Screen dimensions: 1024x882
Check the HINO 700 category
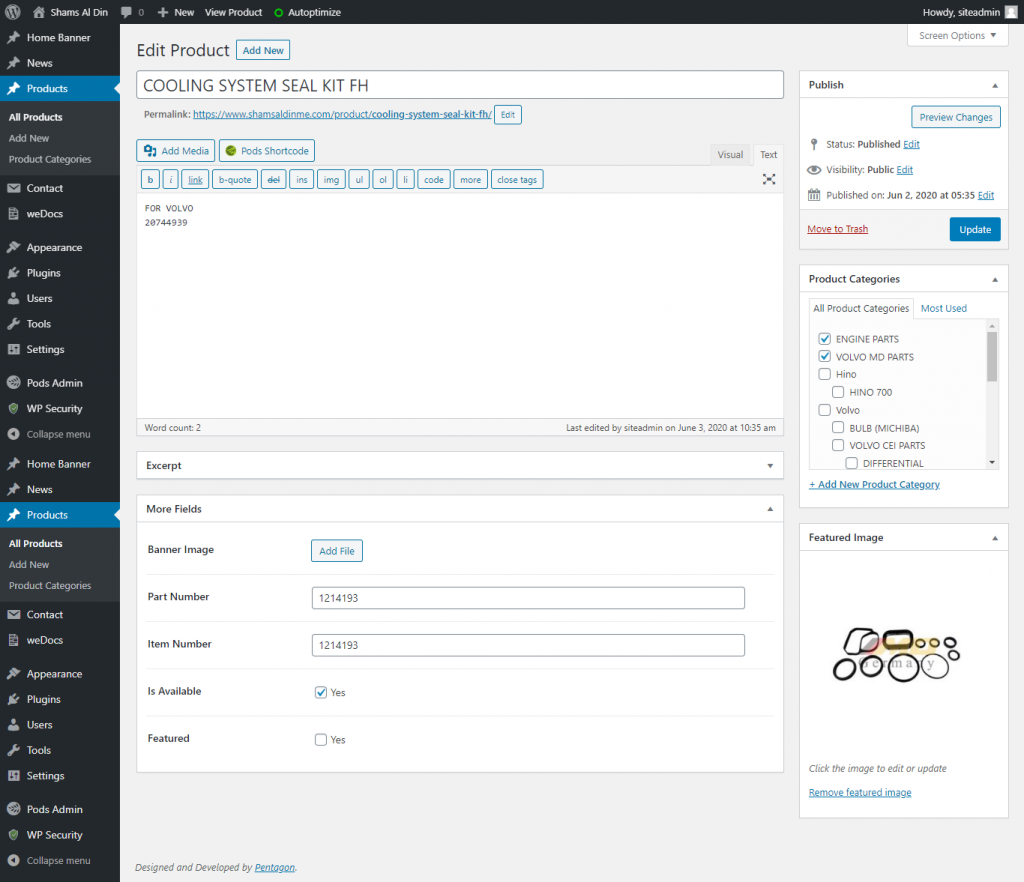[838, 392]
